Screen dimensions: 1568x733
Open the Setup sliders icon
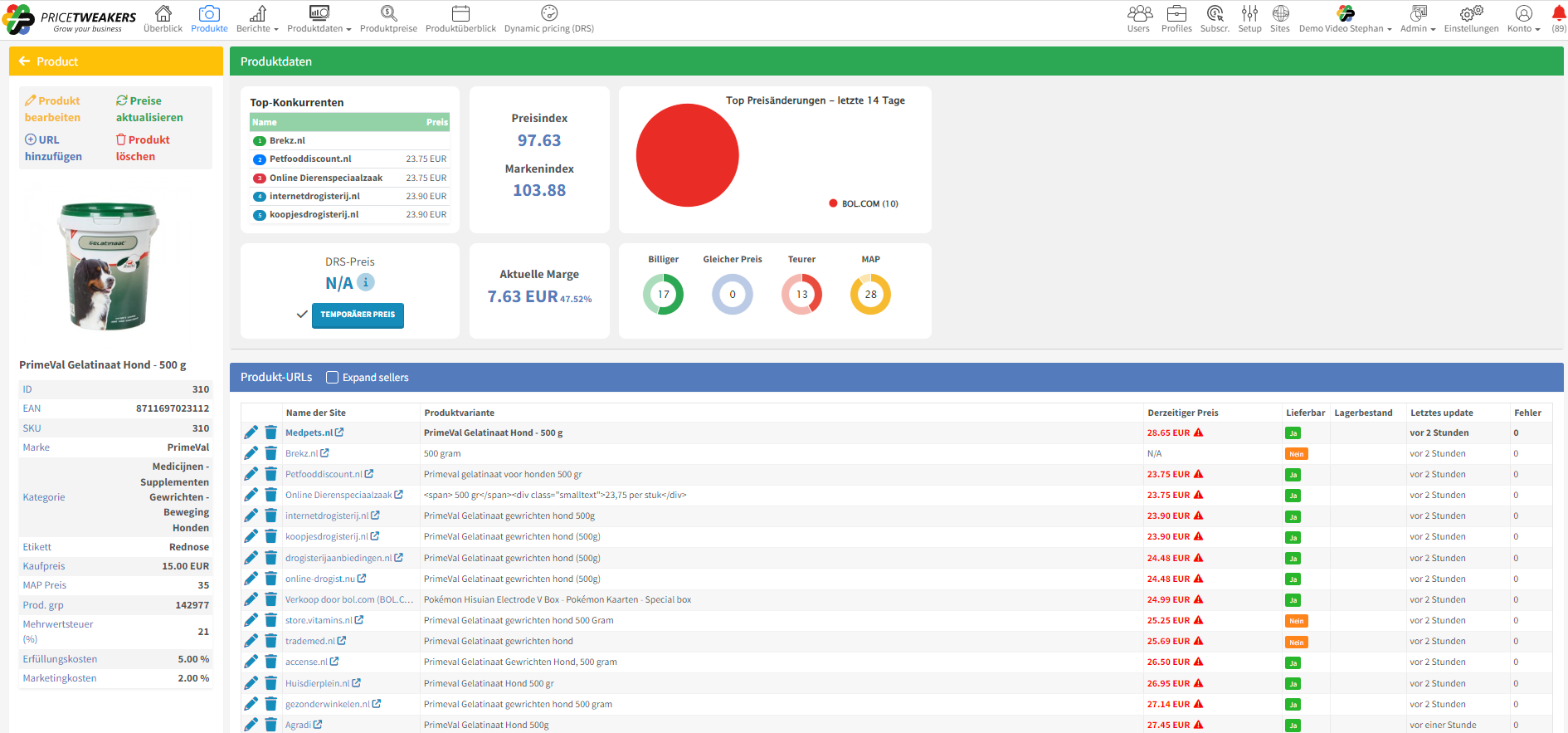pos(1249,13)
